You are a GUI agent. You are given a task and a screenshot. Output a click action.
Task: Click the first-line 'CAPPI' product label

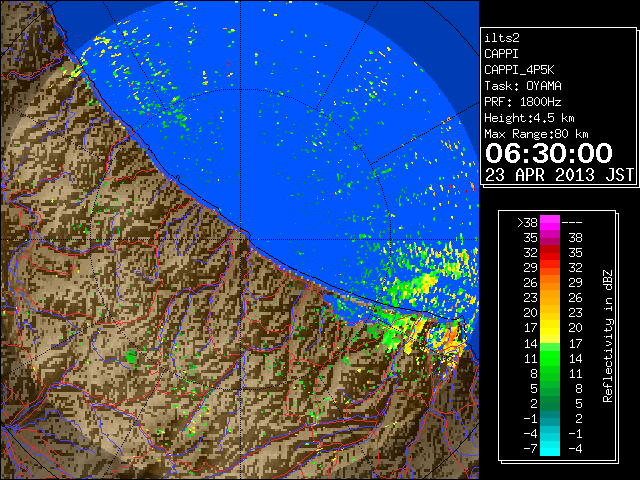(x=501, y=54)
